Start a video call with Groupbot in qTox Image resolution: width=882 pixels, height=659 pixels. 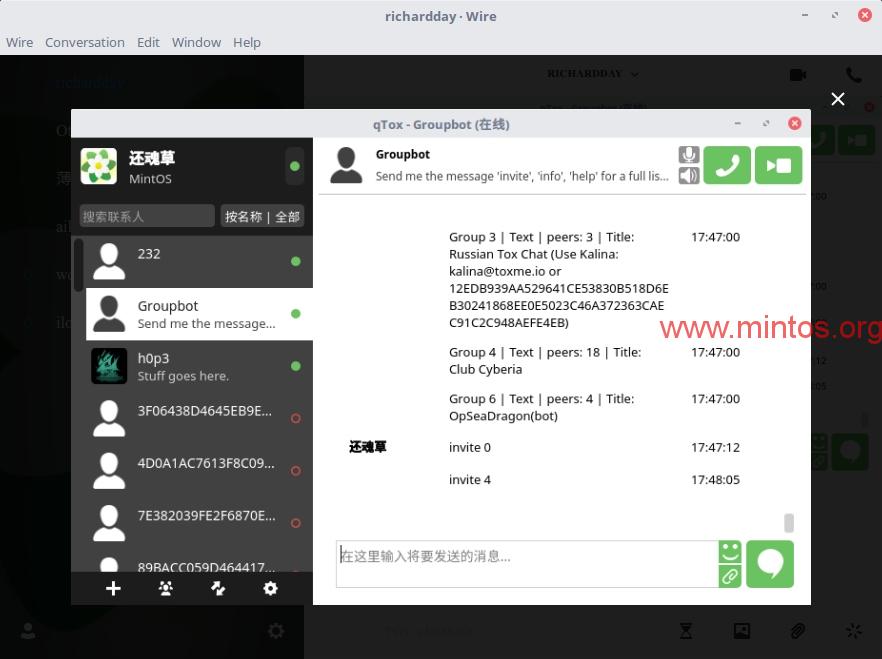click(x=778, y=165)
